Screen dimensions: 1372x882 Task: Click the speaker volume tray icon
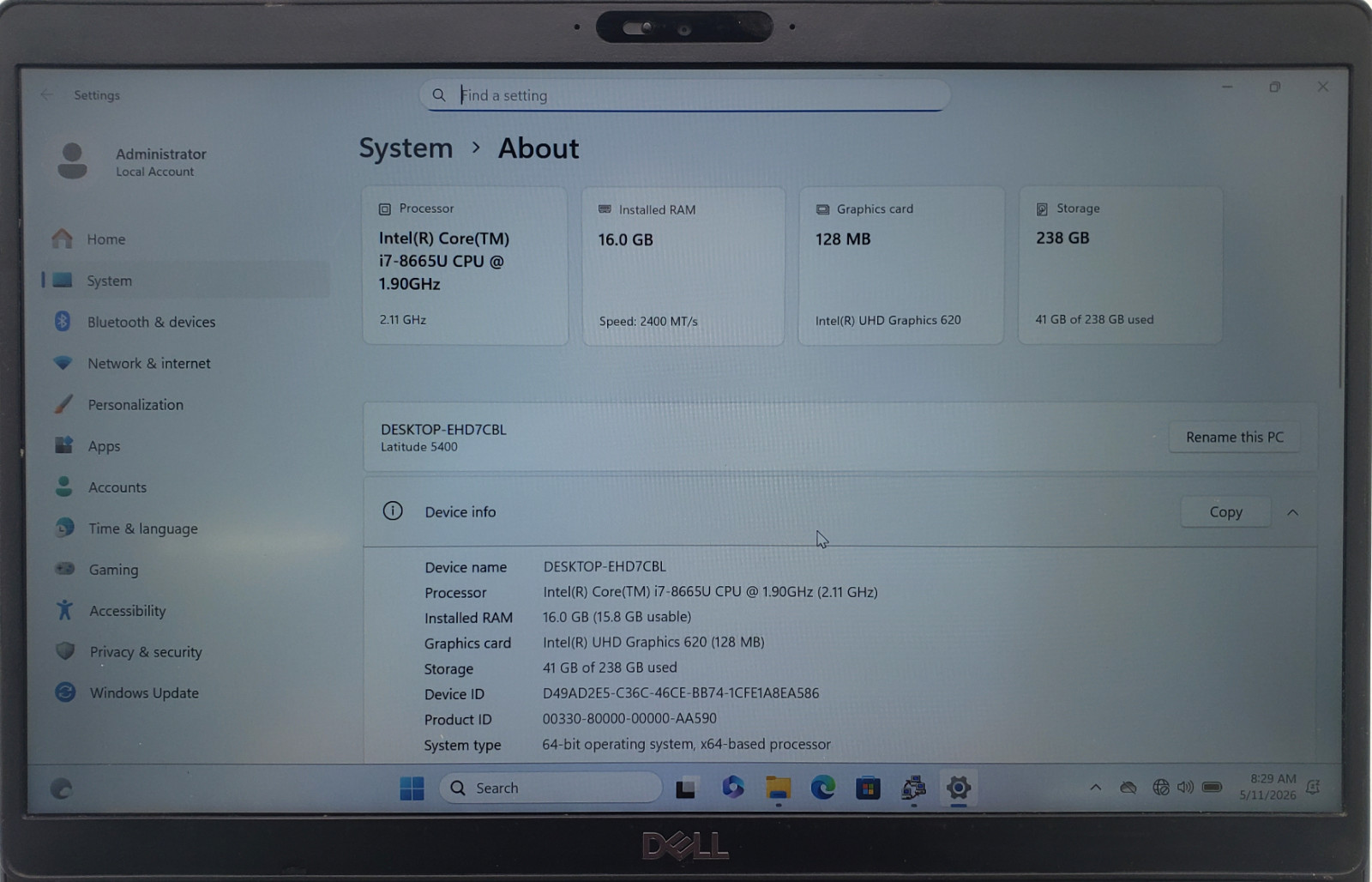[1185, 787]
